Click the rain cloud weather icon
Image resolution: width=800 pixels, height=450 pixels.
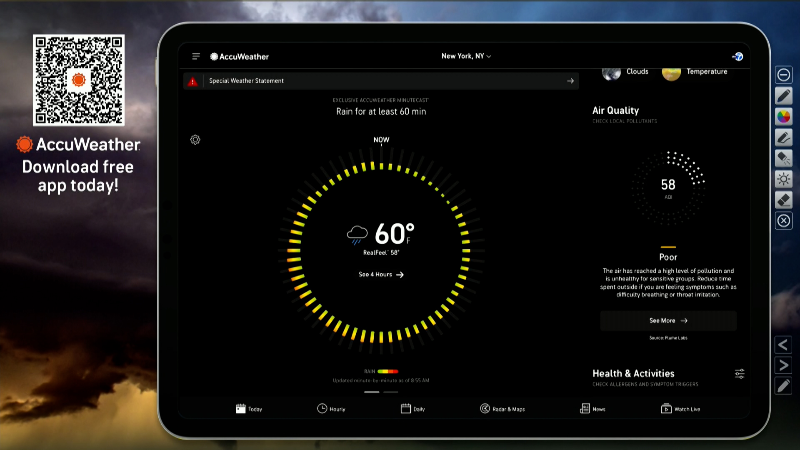(357, 235)
